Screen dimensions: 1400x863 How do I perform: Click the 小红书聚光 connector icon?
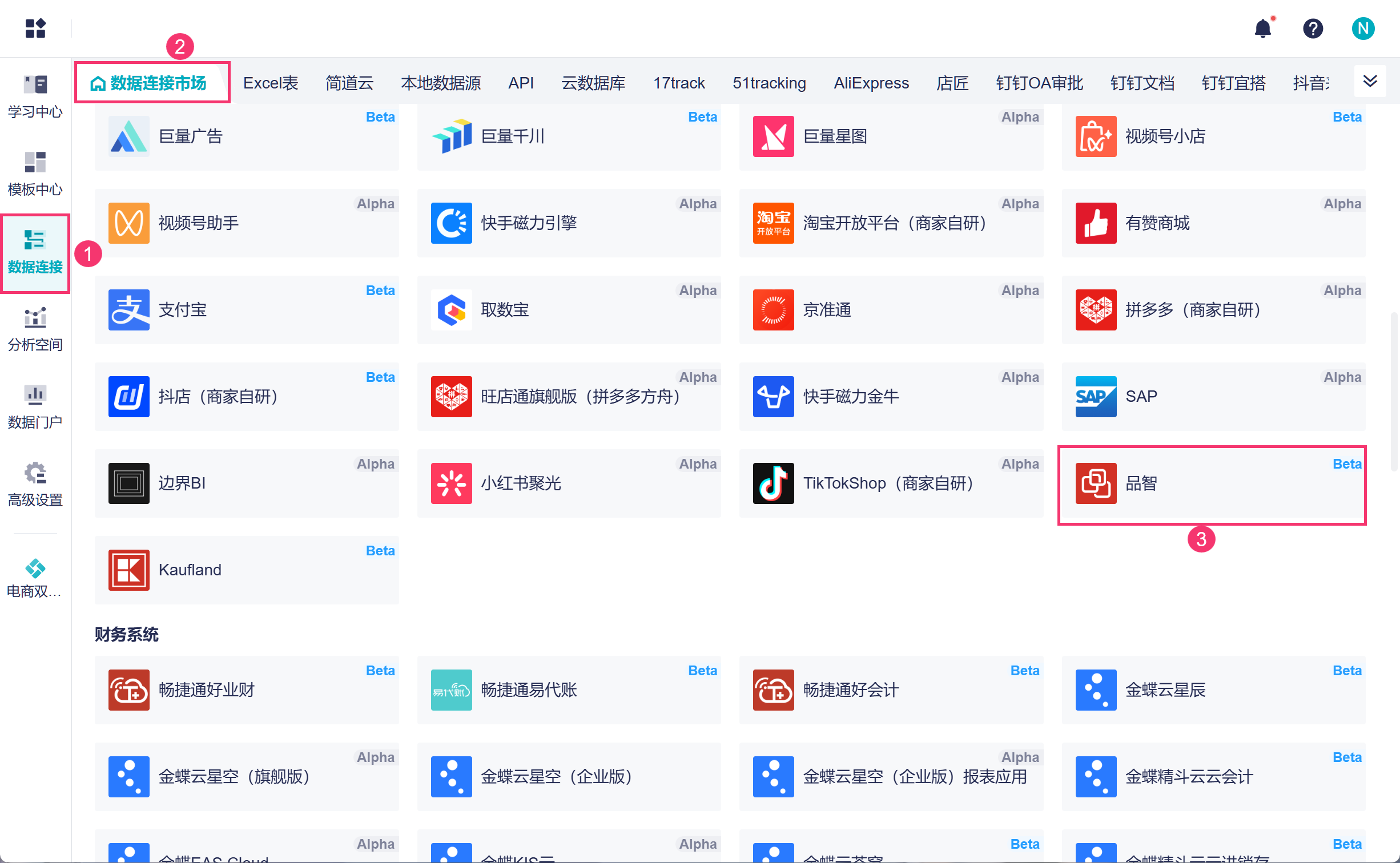pos(452,483)
